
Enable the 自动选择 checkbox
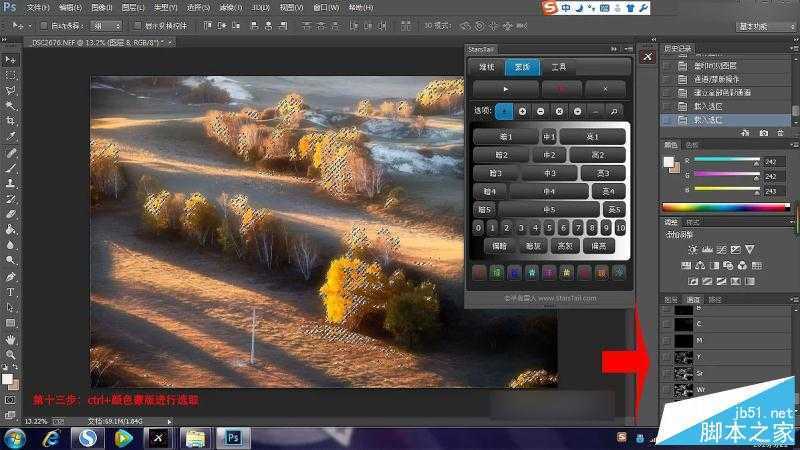[43, 26]
